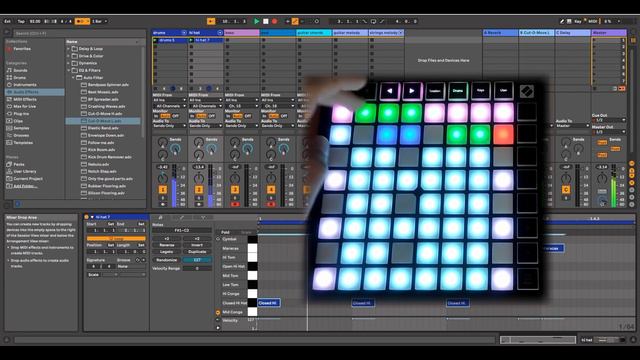Toggle track 3 activator button
This screenshot has height=360, width=640.
tap(235, 189)
